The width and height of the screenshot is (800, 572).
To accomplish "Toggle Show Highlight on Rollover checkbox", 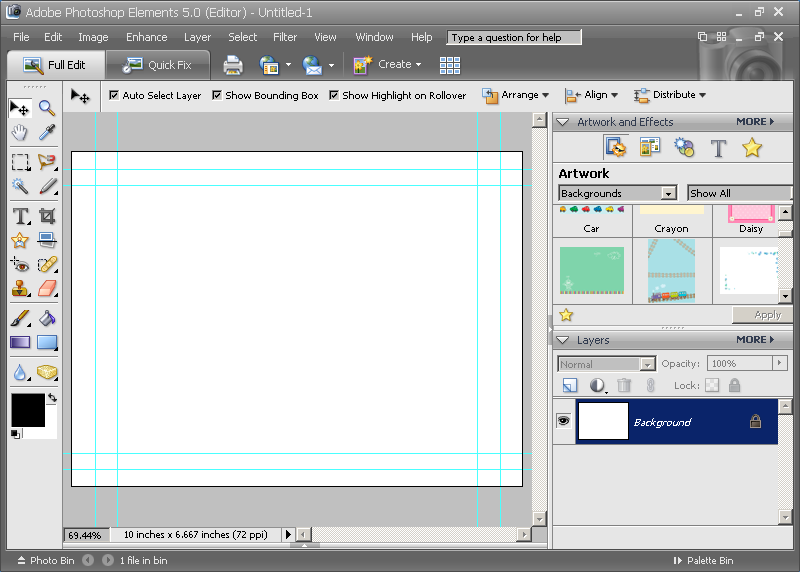I will (x=334, y=95).
